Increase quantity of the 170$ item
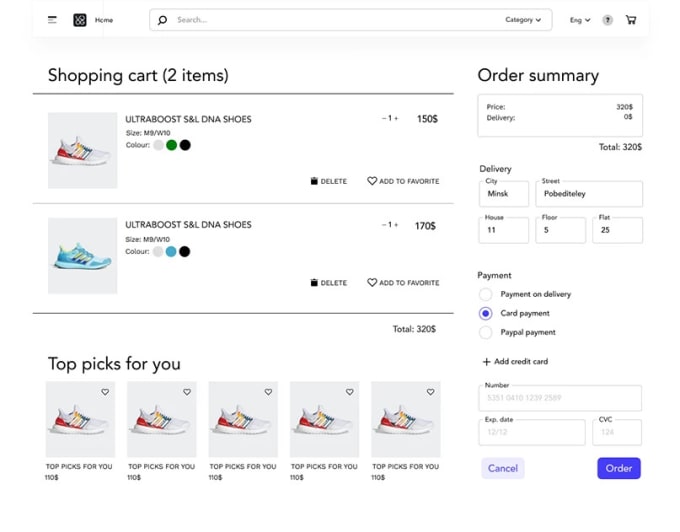This screenshot has width=680, height=532. point(396,225)
